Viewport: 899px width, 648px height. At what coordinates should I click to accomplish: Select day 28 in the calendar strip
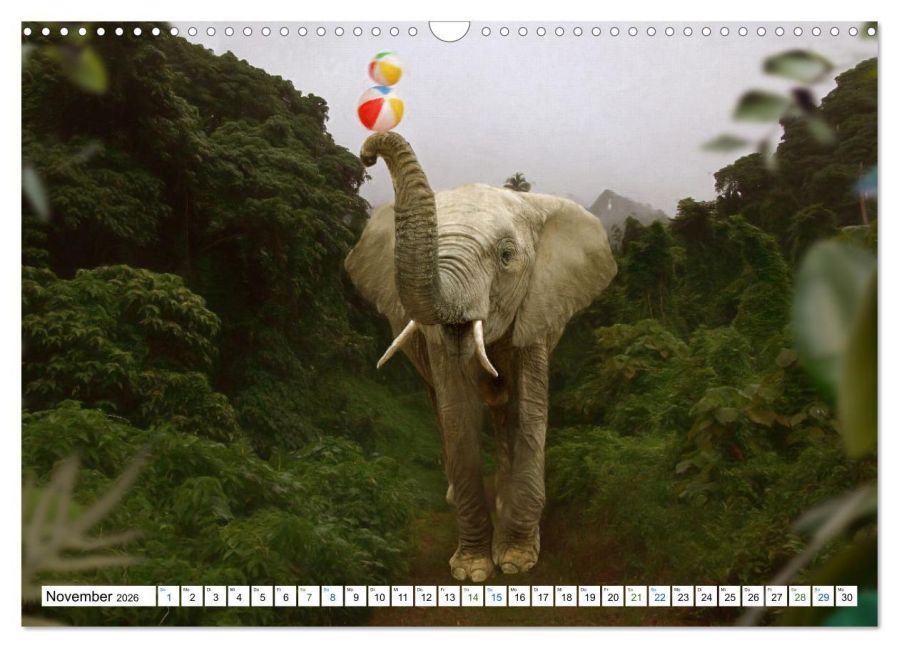coord(800,597)
